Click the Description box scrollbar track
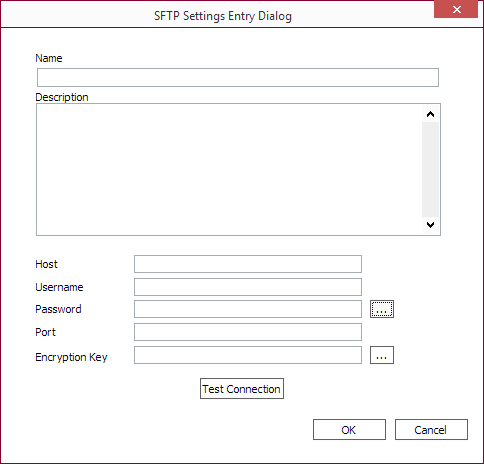 [x=430, y=170]
